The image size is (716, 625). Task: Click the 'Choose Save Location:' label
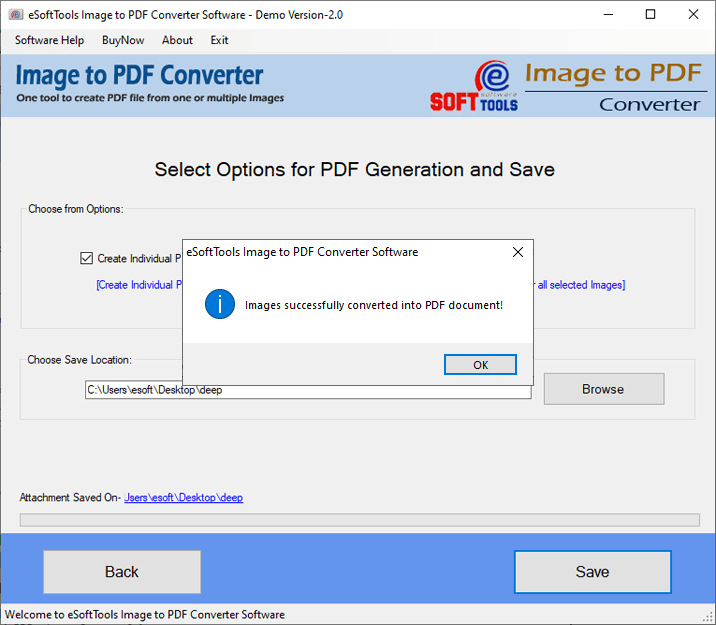click(79, 360)
